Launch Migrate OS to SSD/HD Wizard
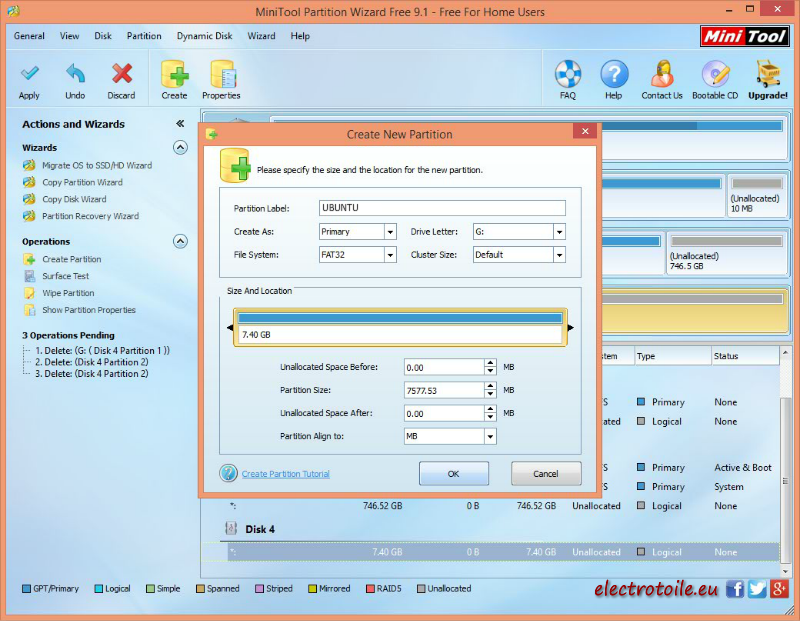 97,165
